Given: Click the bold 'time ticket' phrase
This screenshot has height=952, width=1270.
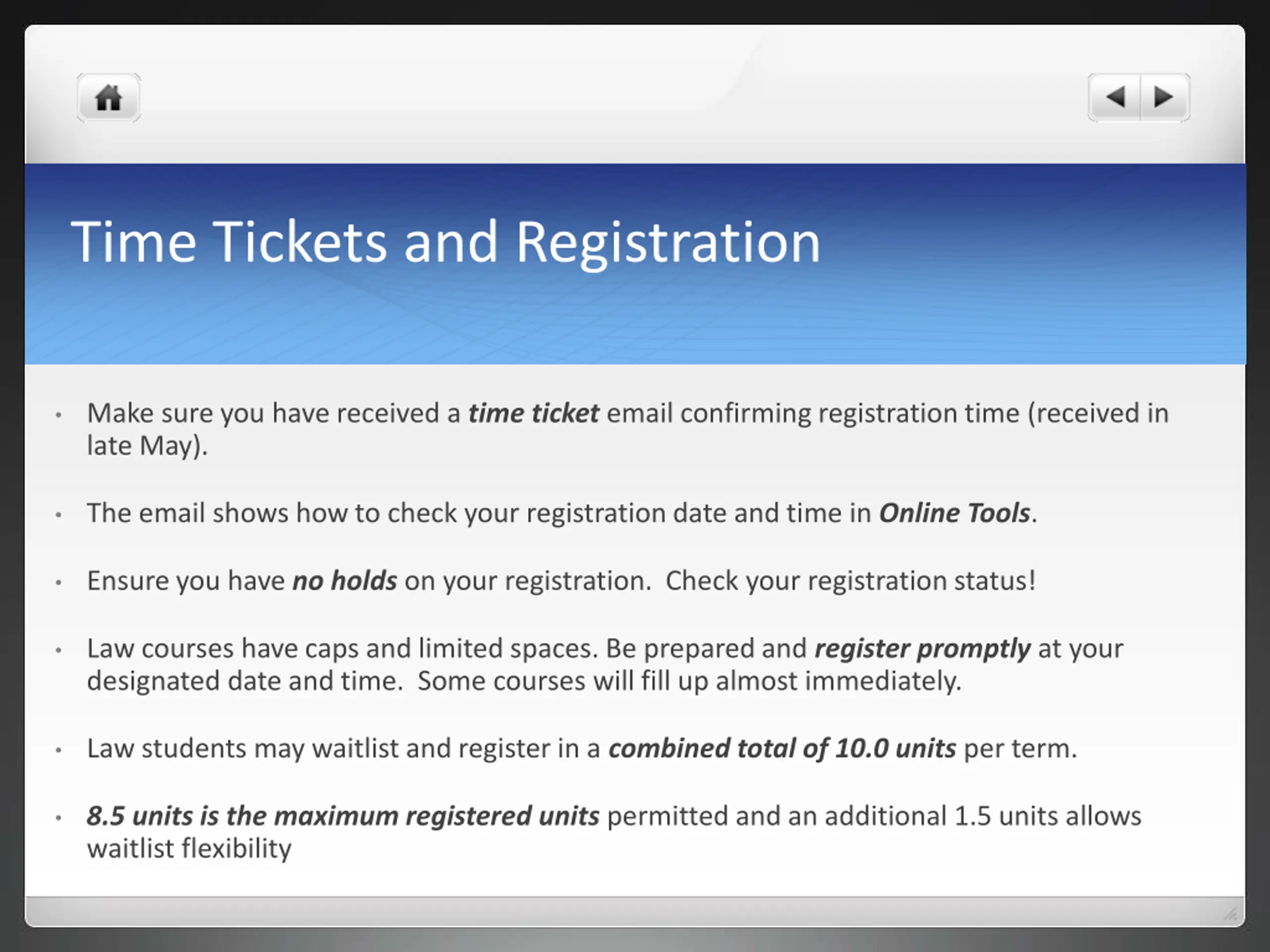Looking at the screenshot, I should (x=533, y=413).
